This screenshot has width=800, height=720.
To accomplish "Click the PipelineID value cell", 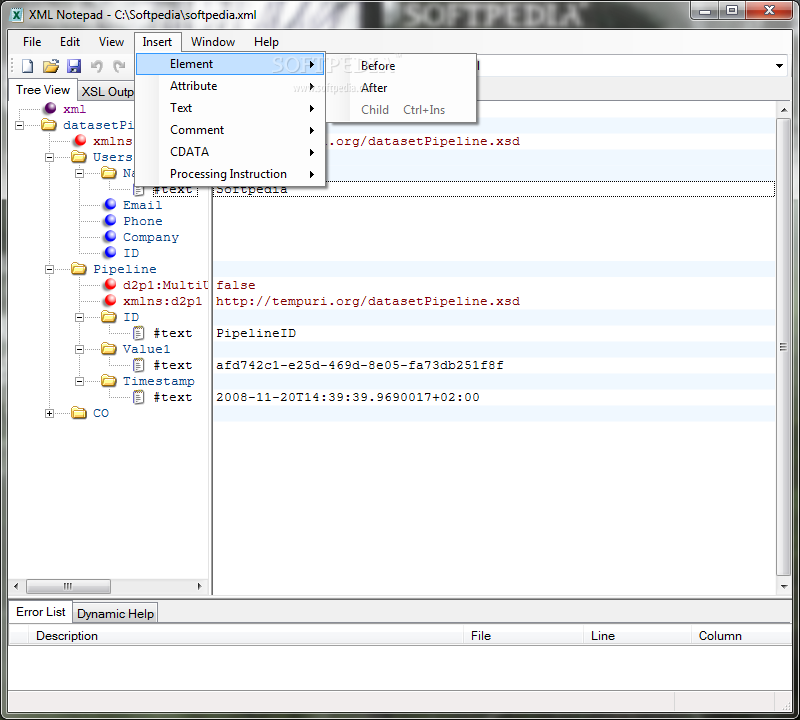I will 494,333.
